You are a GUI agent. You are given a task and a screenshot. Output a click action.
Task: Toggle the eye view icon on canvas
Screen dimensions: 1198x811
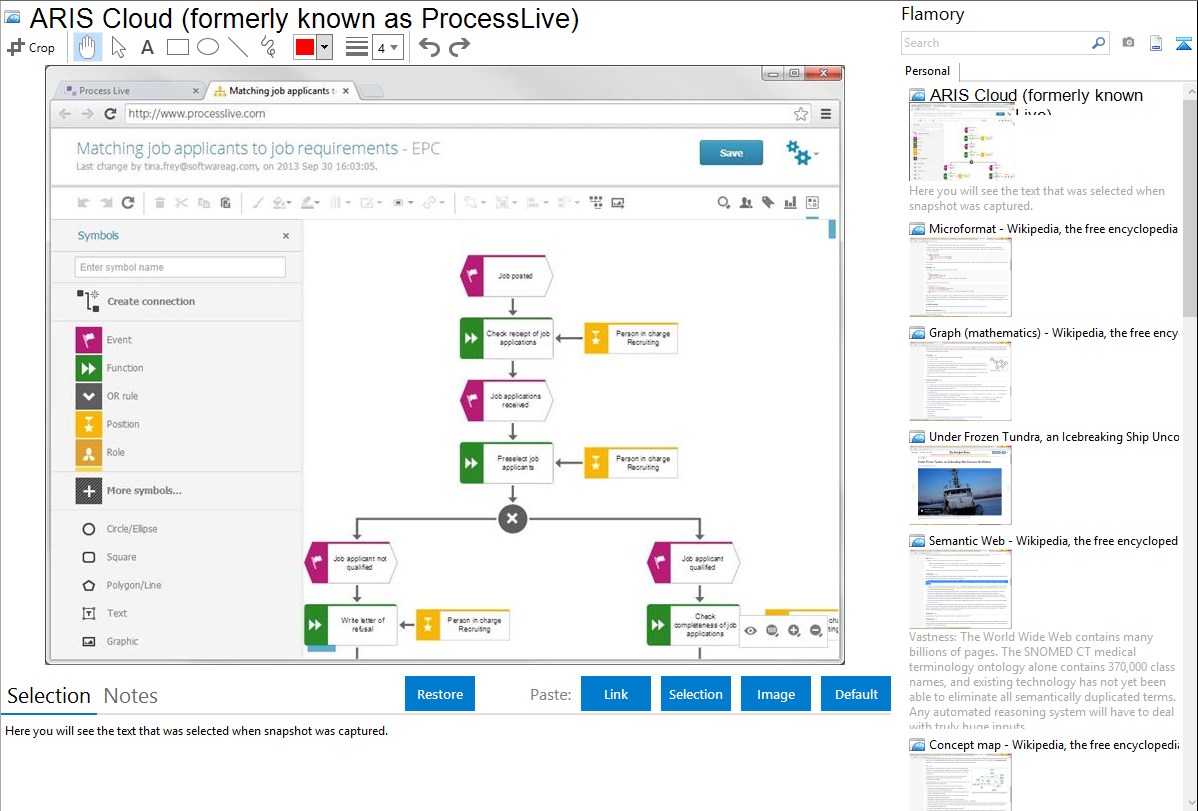tap(750, 631)
